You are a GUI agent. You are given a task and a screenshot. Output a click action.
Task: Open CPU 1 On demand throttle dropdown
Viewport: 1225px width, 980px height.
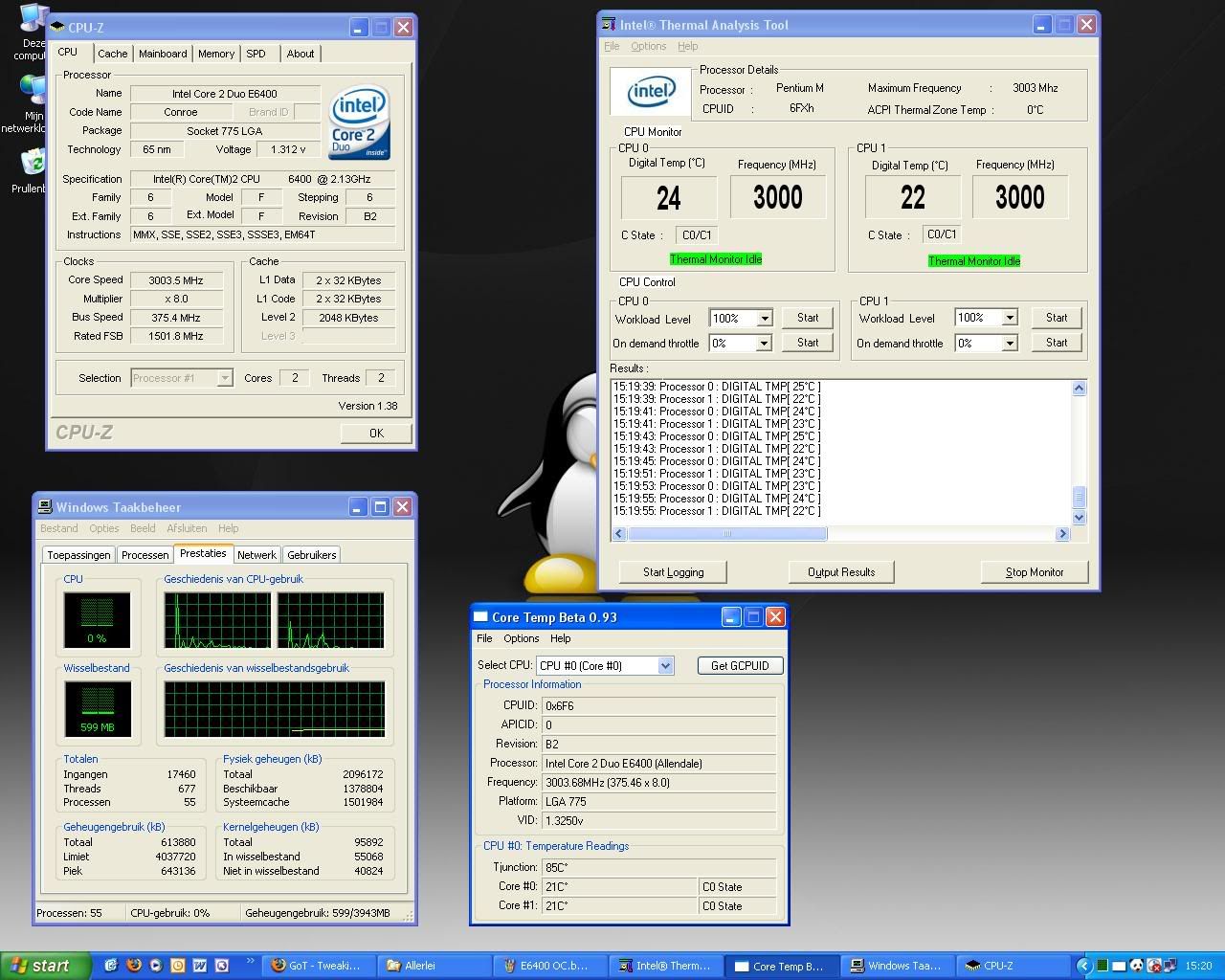(x=1009, y=343)
